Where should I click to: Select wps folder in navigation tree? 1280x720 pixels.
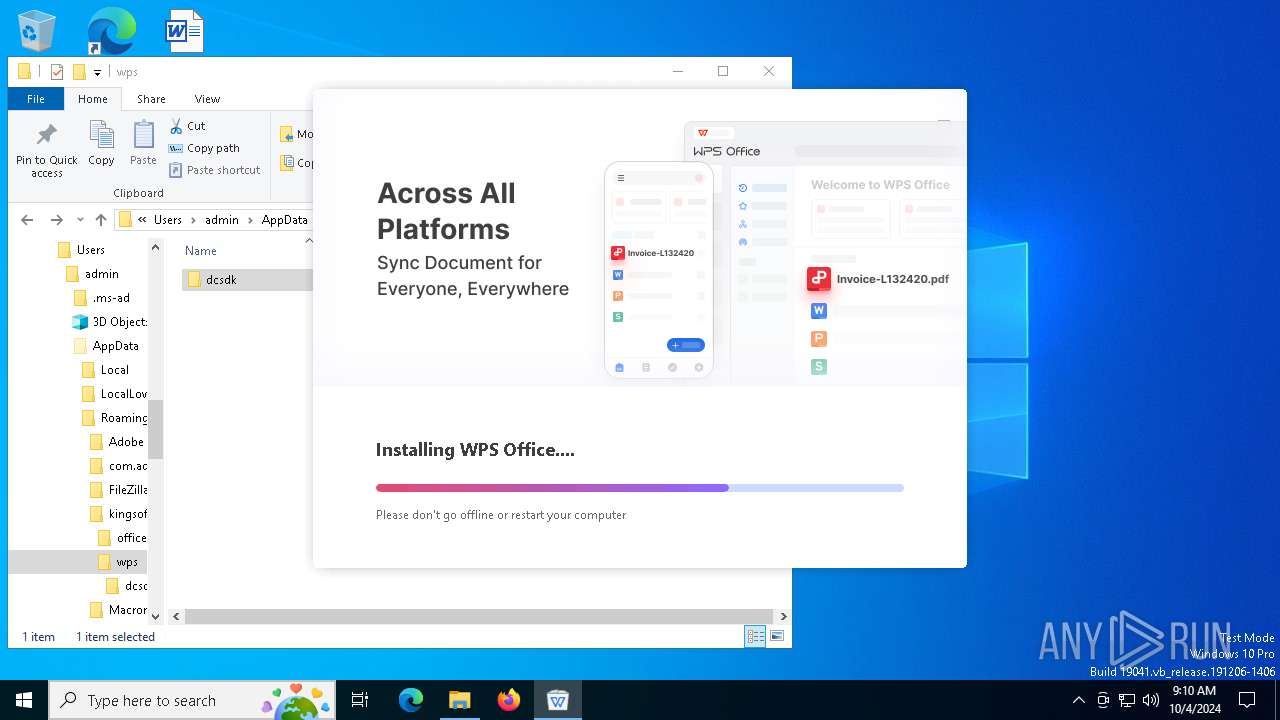(126, 562)
